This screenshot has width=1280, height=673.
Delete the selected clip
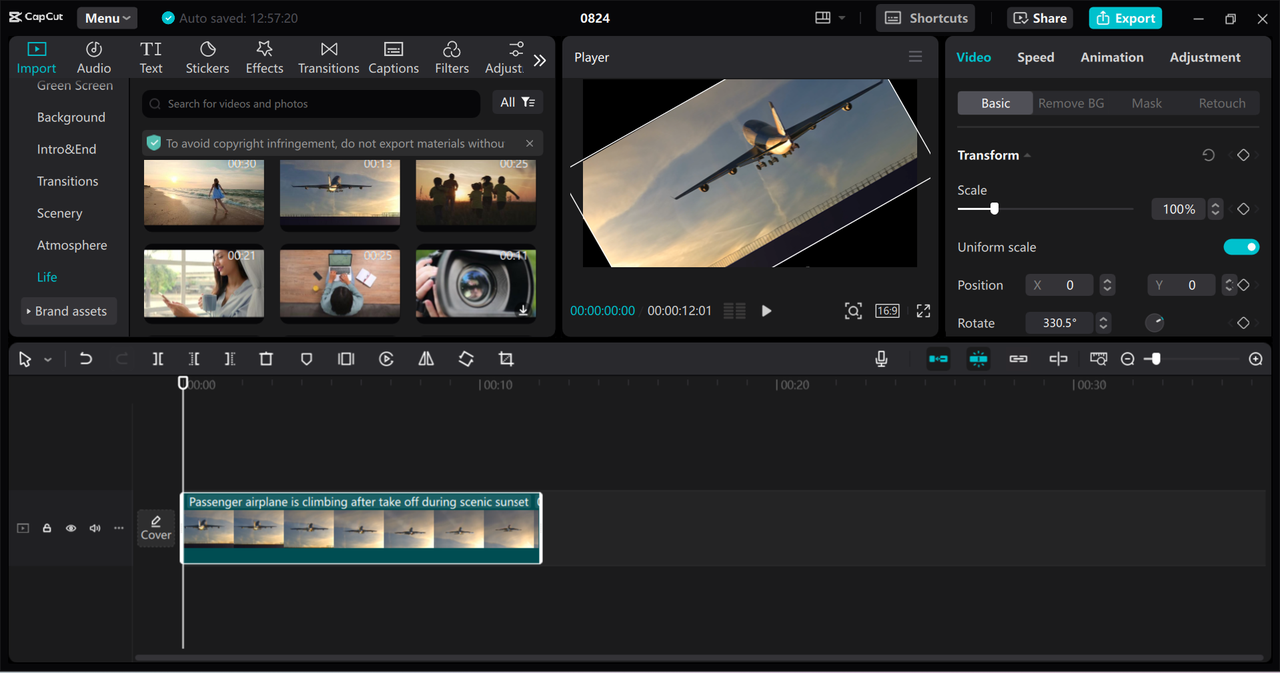click(266, 359)
